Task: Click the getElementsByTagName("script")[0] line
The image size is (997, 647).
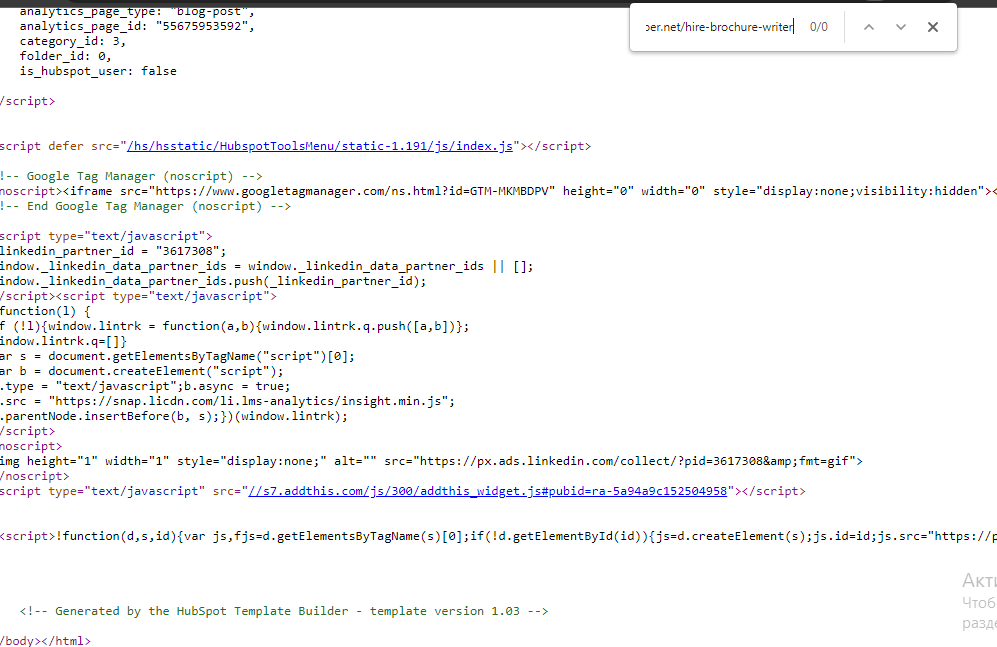Action: coord(177,356)
